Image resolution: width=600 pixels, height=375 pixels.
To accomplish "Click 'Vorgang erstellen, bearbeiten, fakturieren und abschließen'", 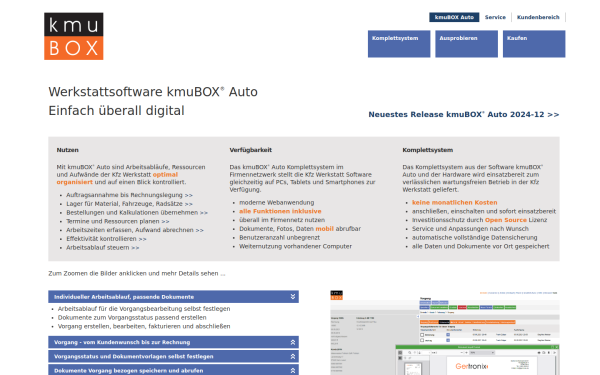I will point(144,326).
